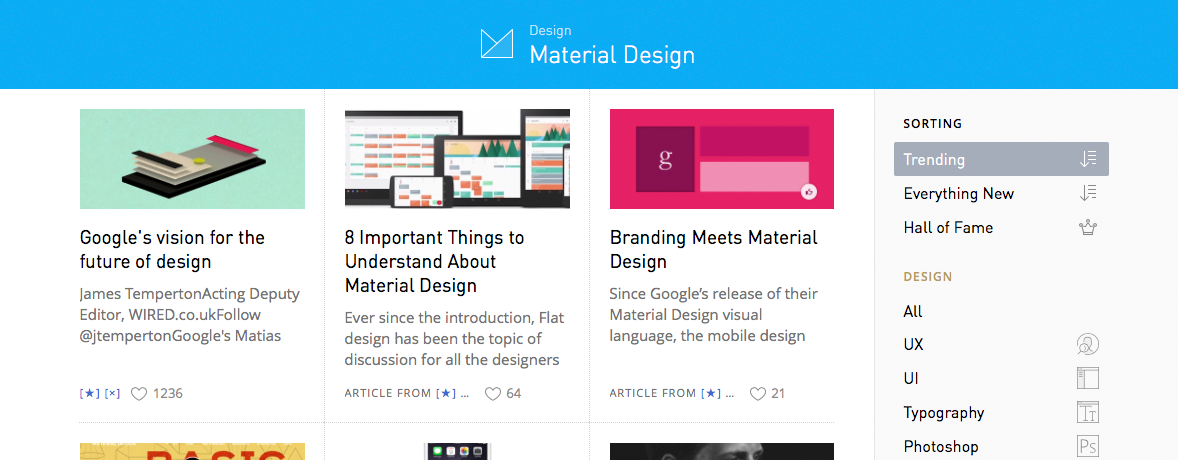Image resolution: width=1178 pixels, height=460 pixels.
Task: Open Google's vision article thumbnail
Action: coord(192,159)
